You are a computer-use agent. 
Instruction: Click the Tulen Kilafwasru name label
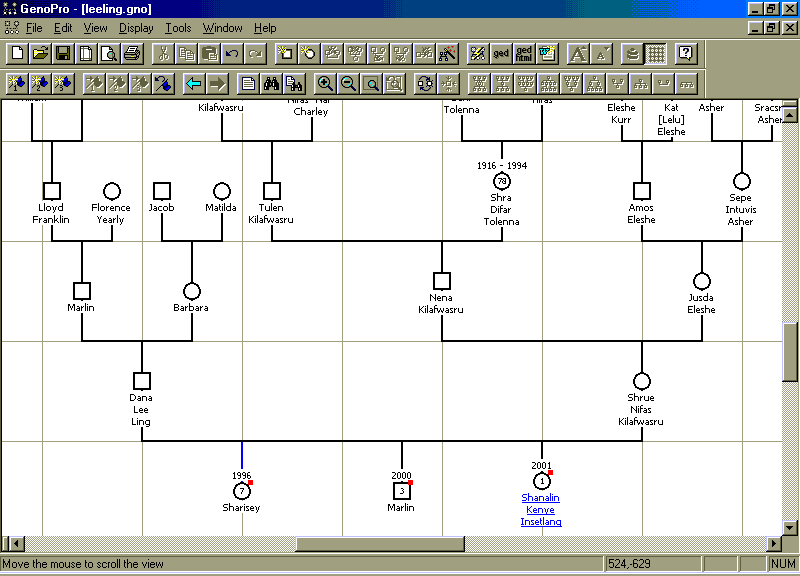click(271, 214)
